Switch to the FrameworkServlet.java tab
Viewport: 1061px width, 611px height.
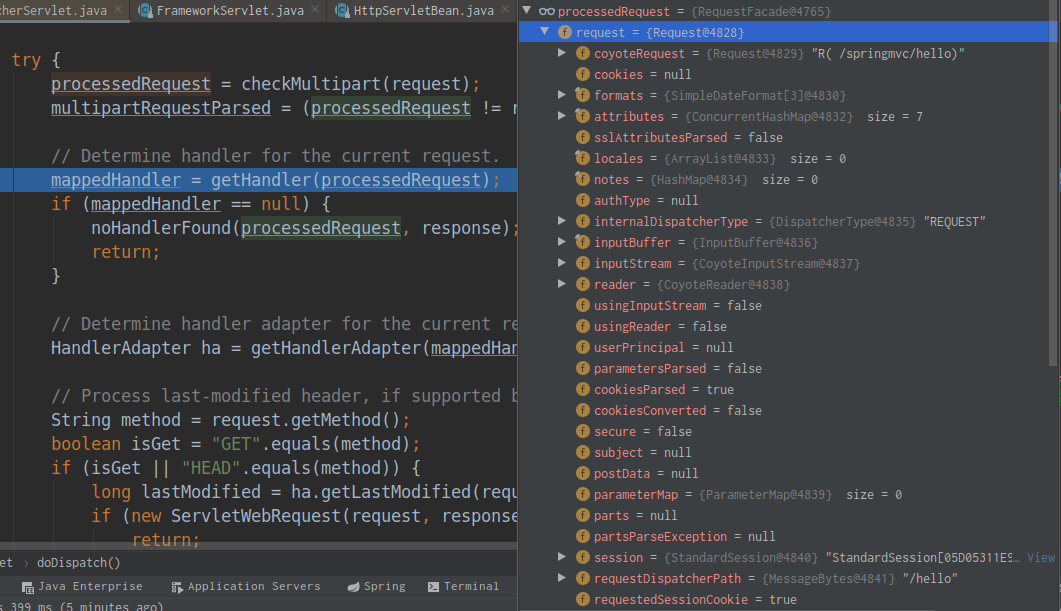[x=229, y=11]
